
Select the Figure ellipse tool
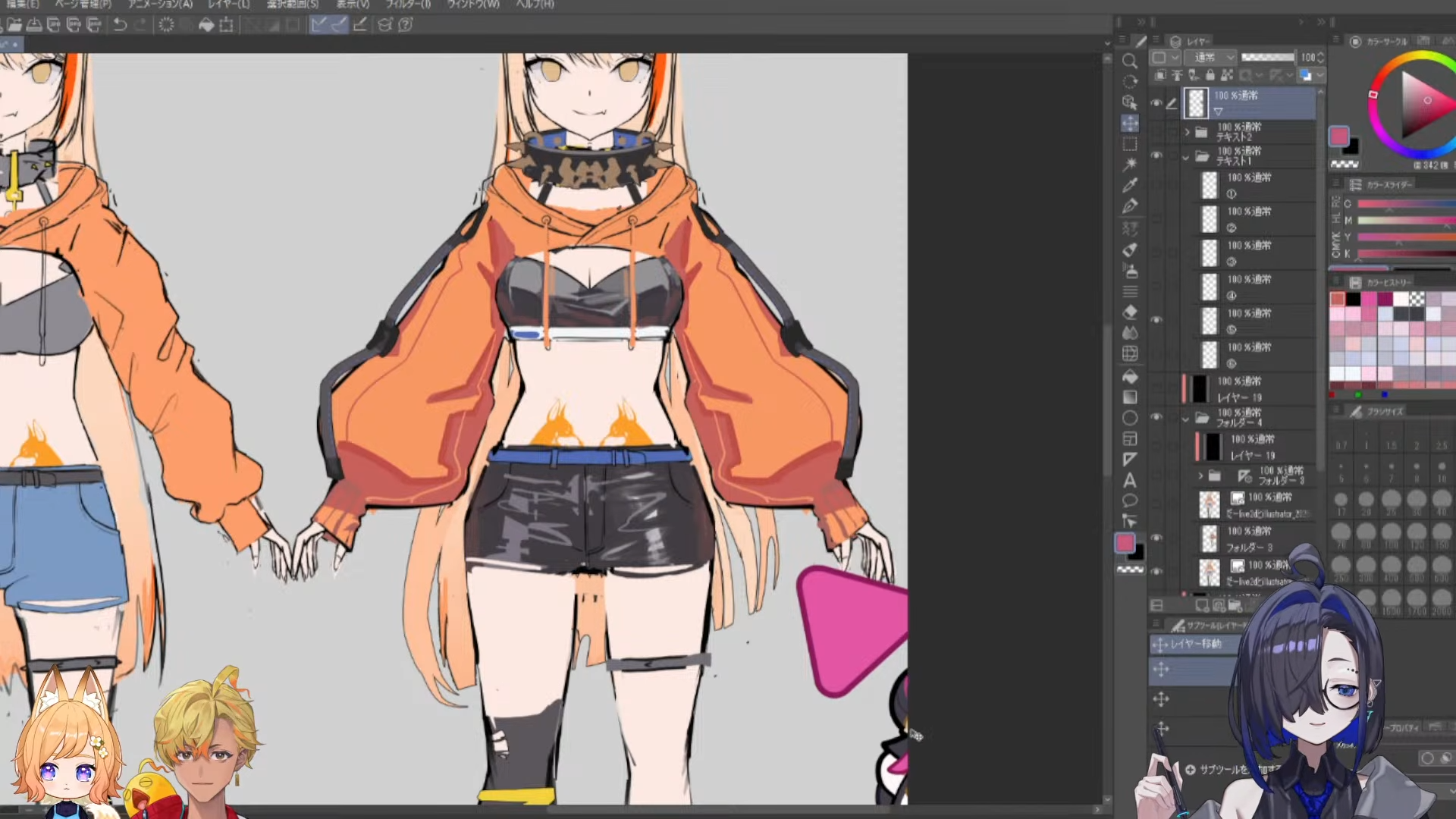(x=1130, y=418)
